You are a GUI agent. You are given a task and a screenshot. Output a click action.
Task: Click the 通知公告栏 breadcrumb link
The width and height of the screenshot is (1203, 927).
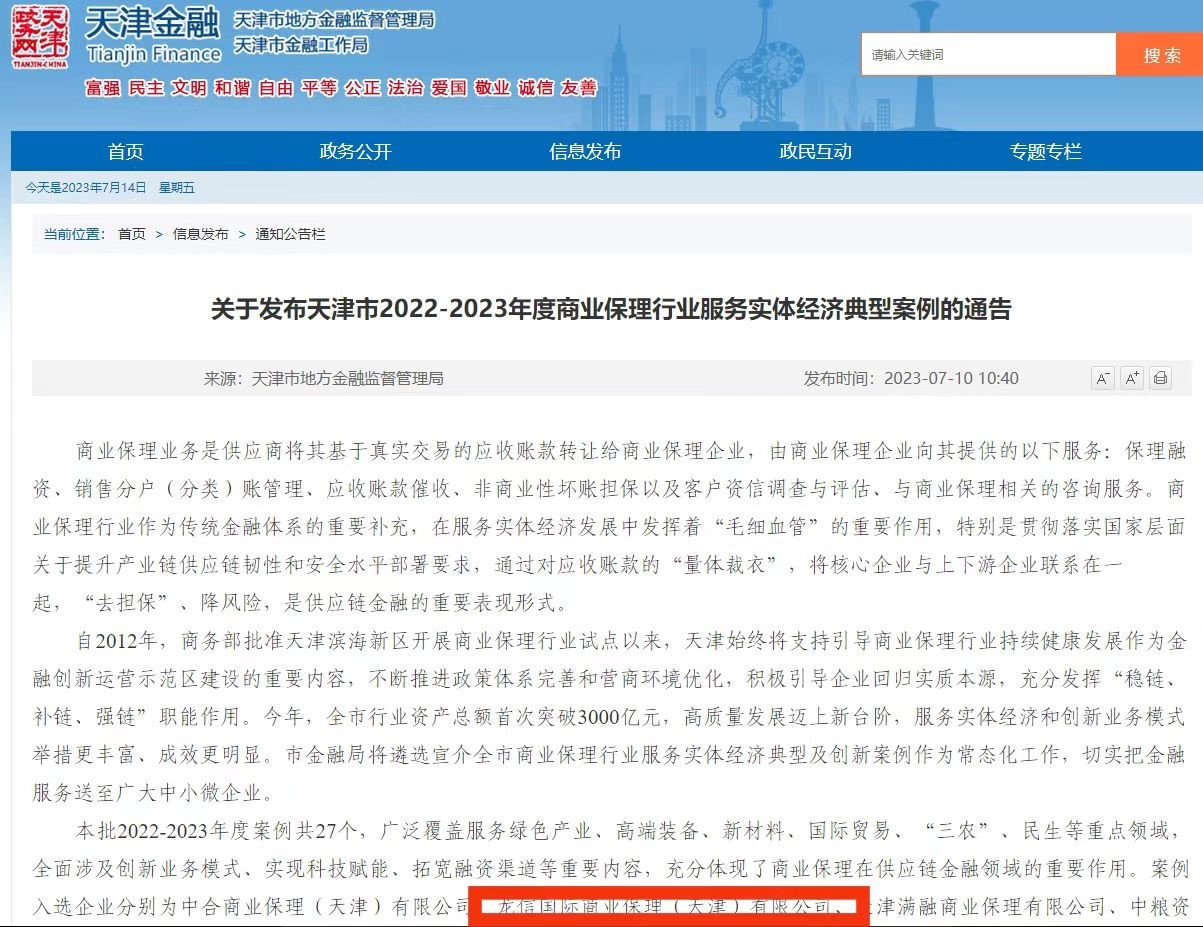[290, 234]
